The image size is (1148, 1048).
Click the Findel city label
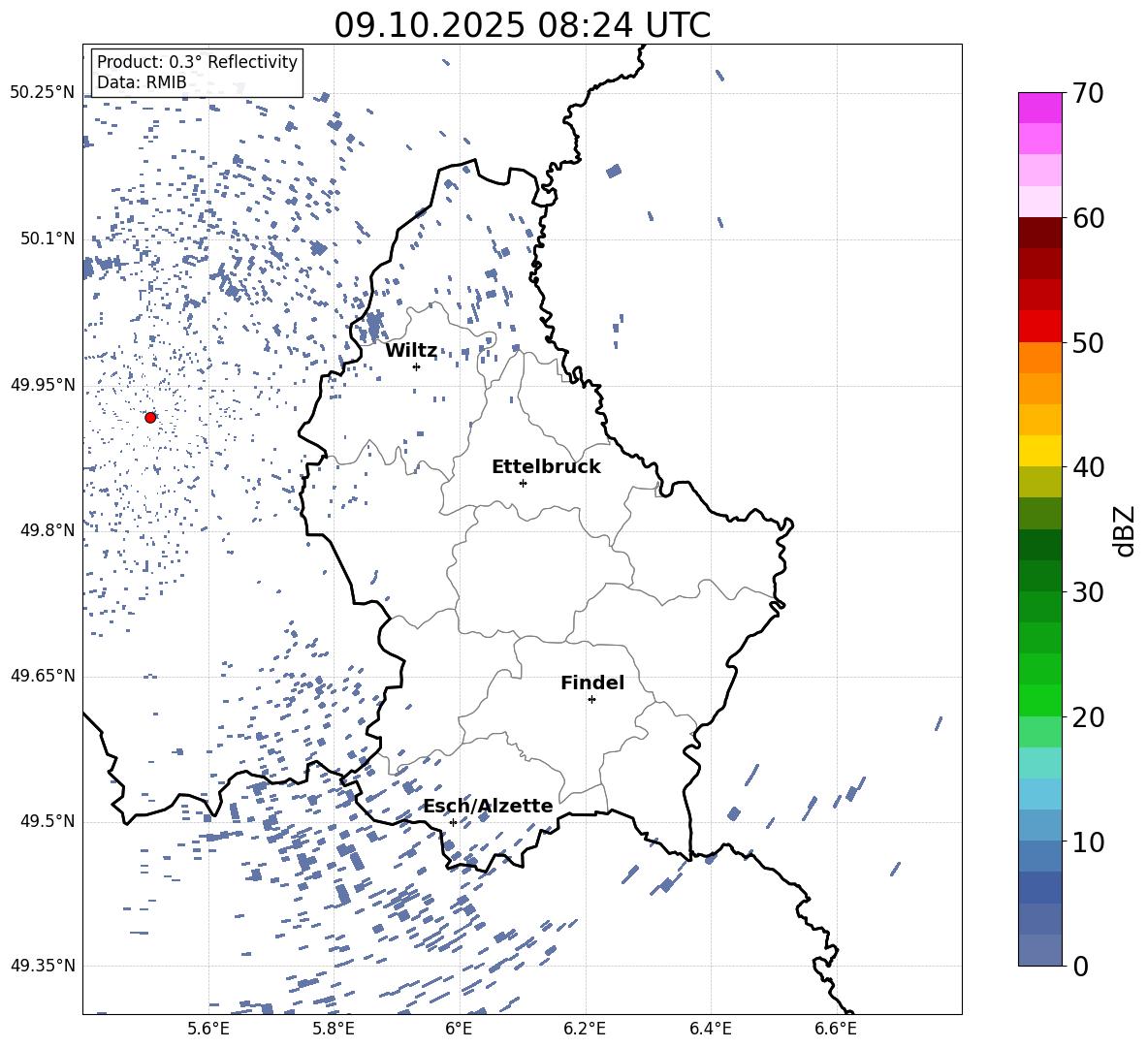[592, 683]
